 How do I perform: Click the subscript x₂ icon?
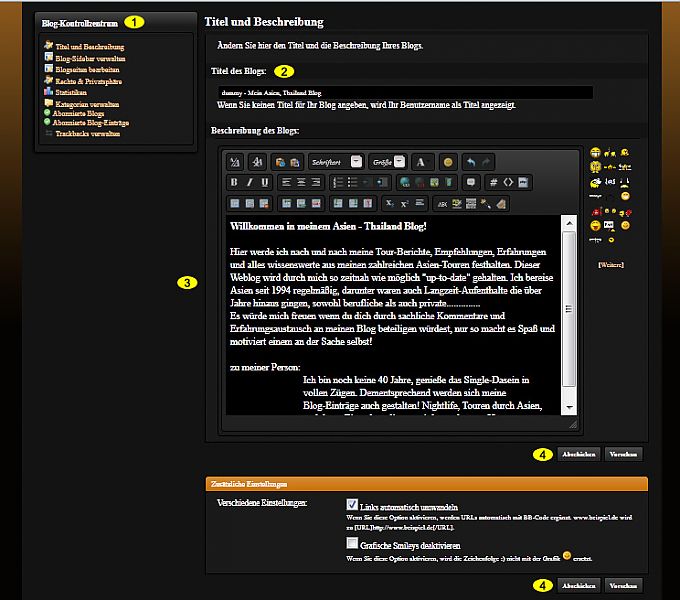(390, 203)
